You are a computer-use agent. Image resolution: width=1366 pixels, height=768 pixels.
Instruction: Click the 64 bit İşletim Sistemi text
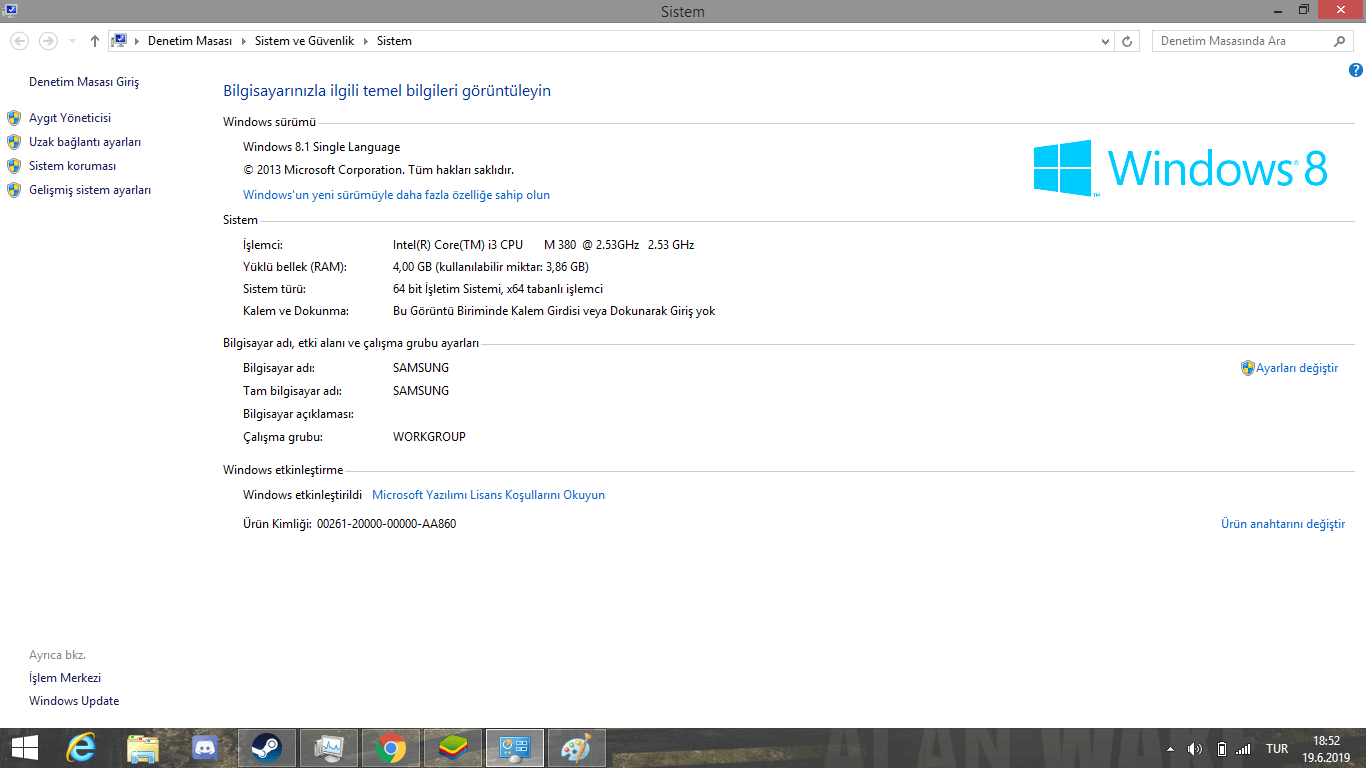coord(498,289)
